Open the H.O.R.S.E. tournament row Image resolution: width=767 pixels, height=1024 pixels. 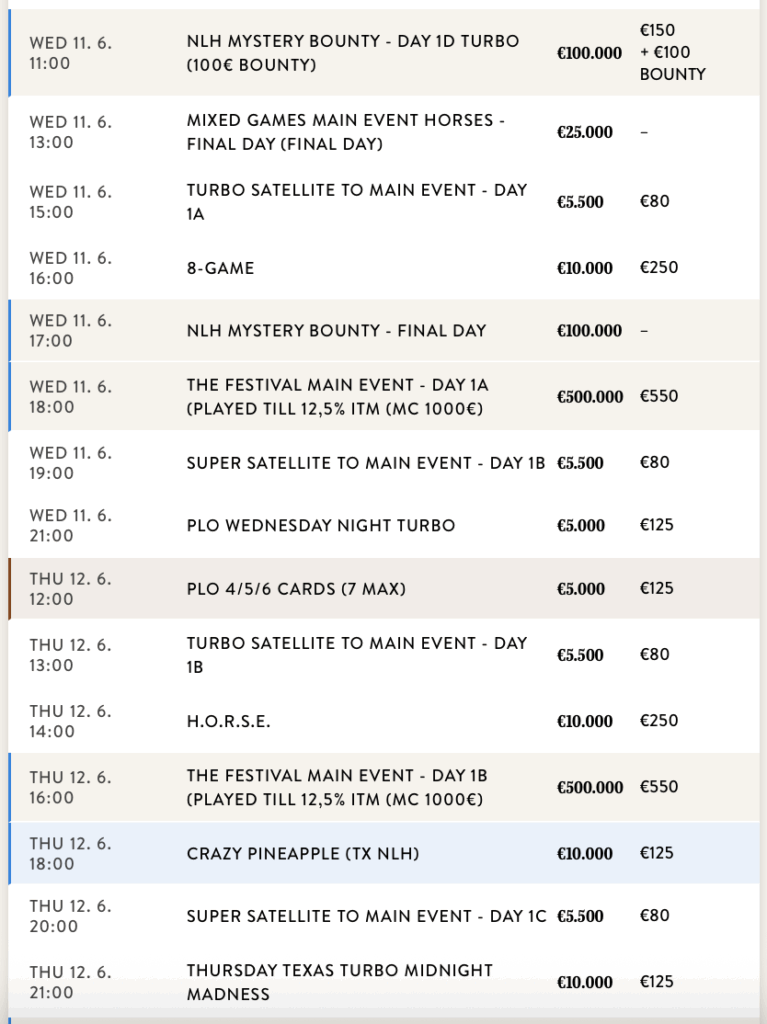point(228,721)
